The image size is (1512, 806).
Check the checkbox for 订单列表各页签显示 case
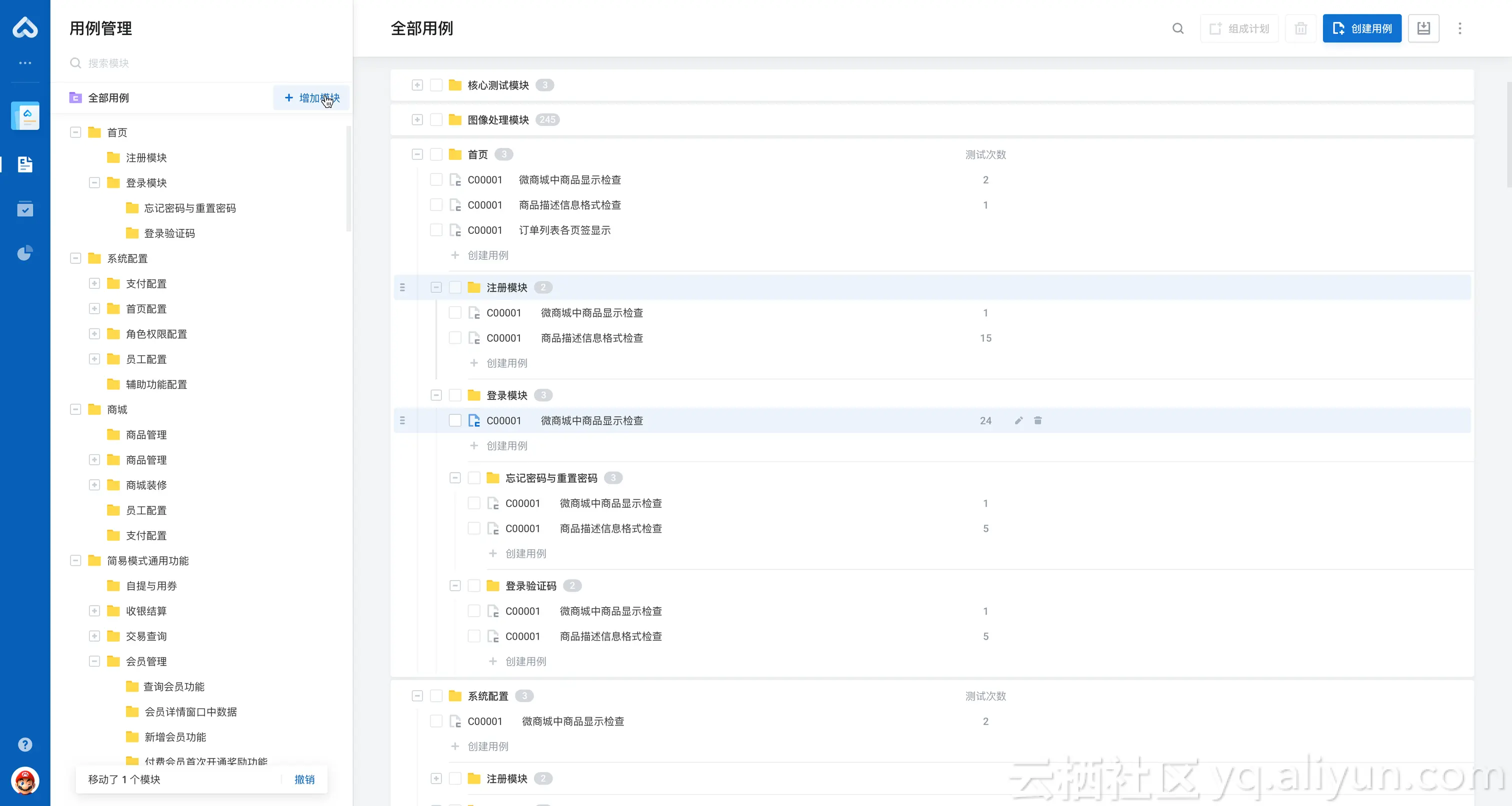point(436,230)
